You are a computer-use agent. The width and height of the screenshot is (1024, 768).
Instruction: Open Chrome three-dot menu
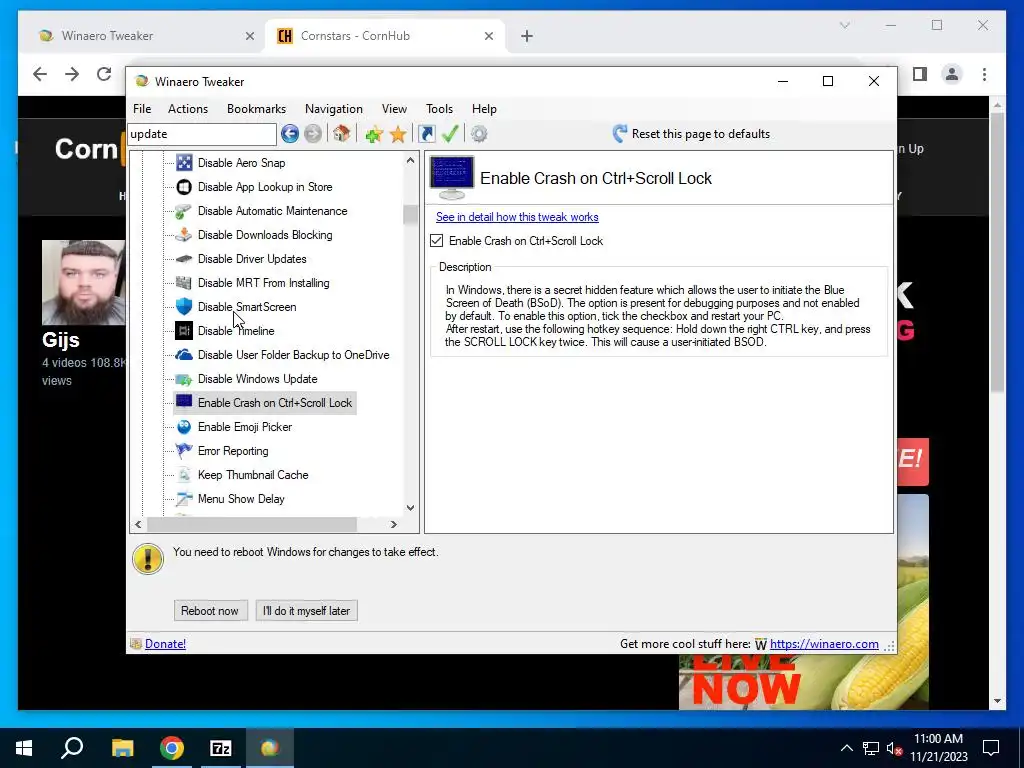coord(984,74)
